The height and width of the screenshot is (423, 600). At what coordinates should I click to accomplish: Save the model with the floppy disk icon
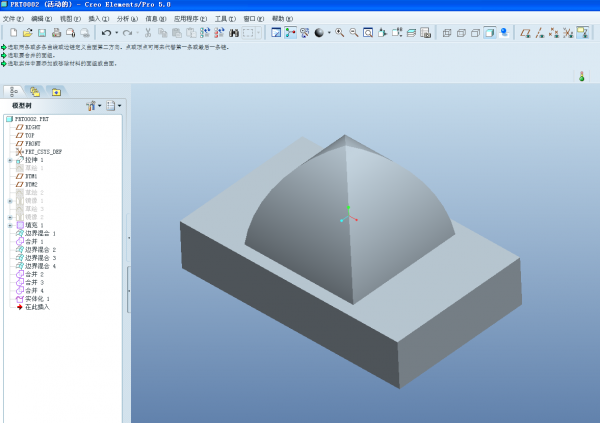pos(42,33)
